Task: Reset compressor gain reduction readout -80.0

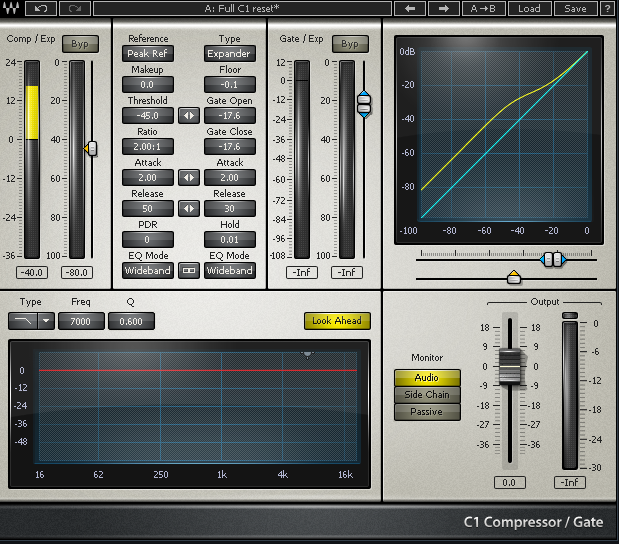Action: coord(77,272)
